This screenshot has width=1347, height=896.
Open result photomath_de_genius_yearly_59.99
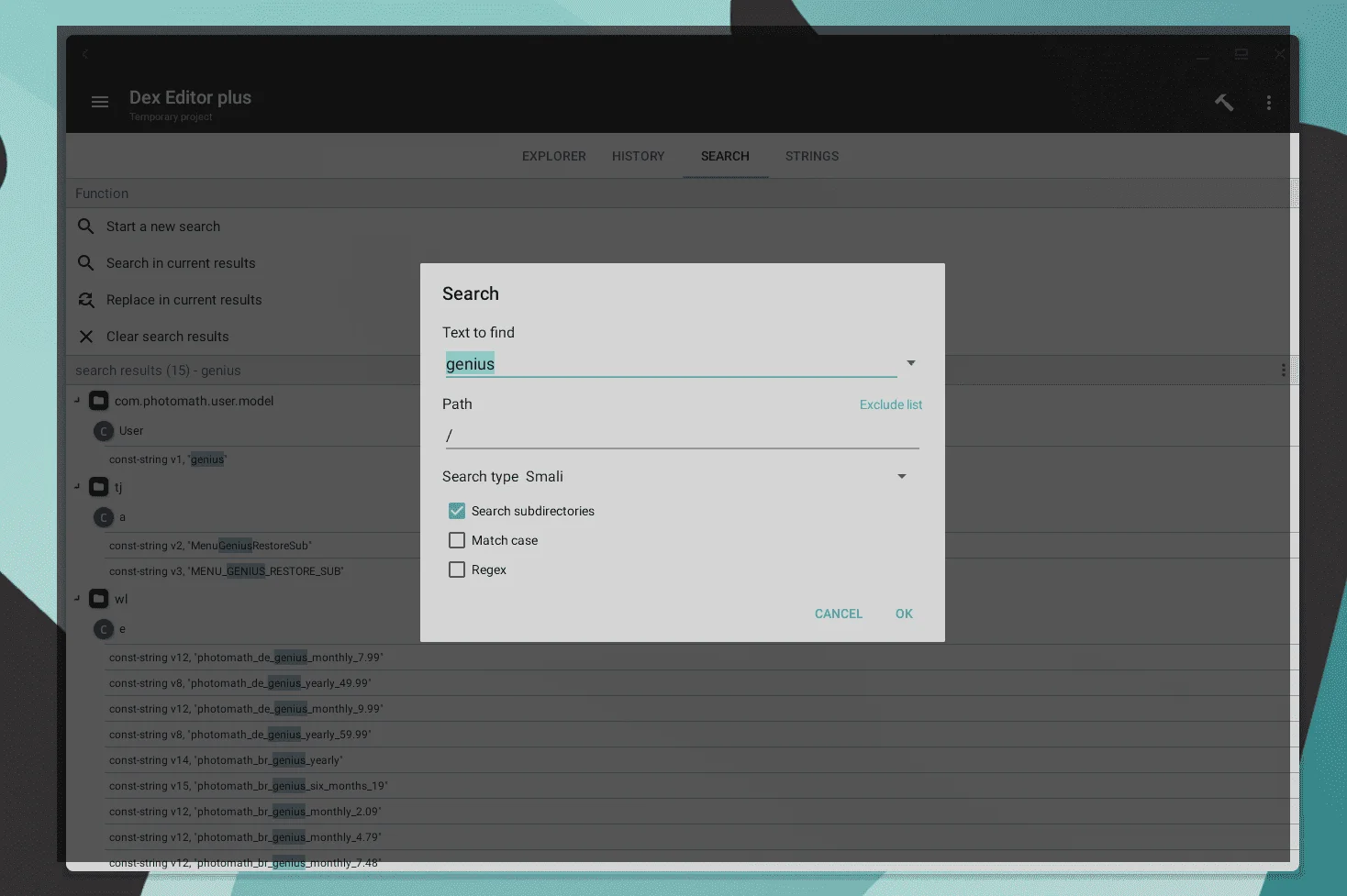point(239,735)
